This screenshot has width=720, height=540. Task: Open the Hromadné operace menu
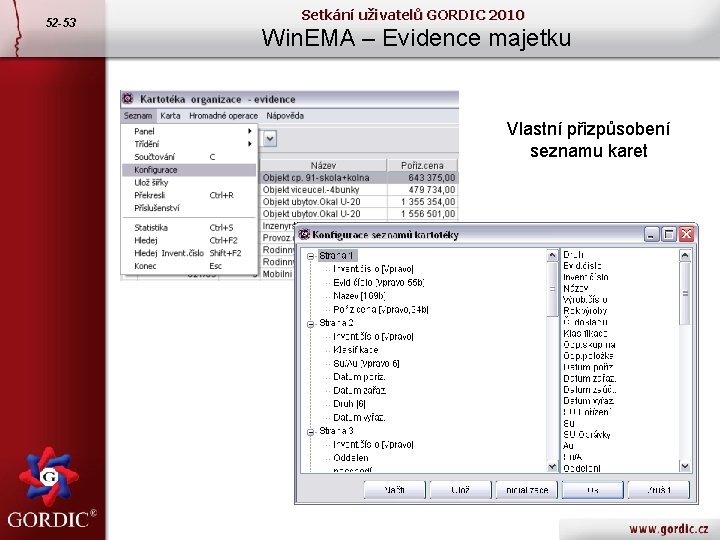pos(223,116)
